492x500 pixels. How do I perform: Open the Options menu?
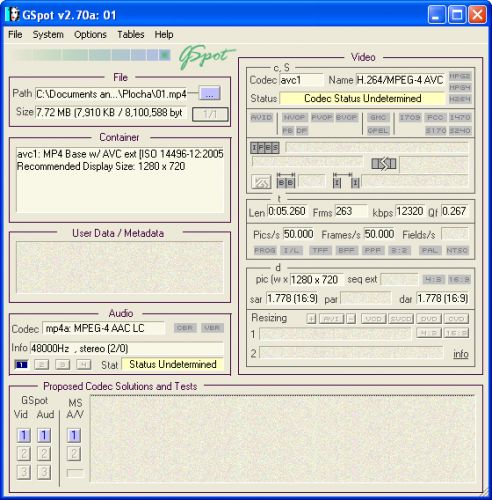90,34
